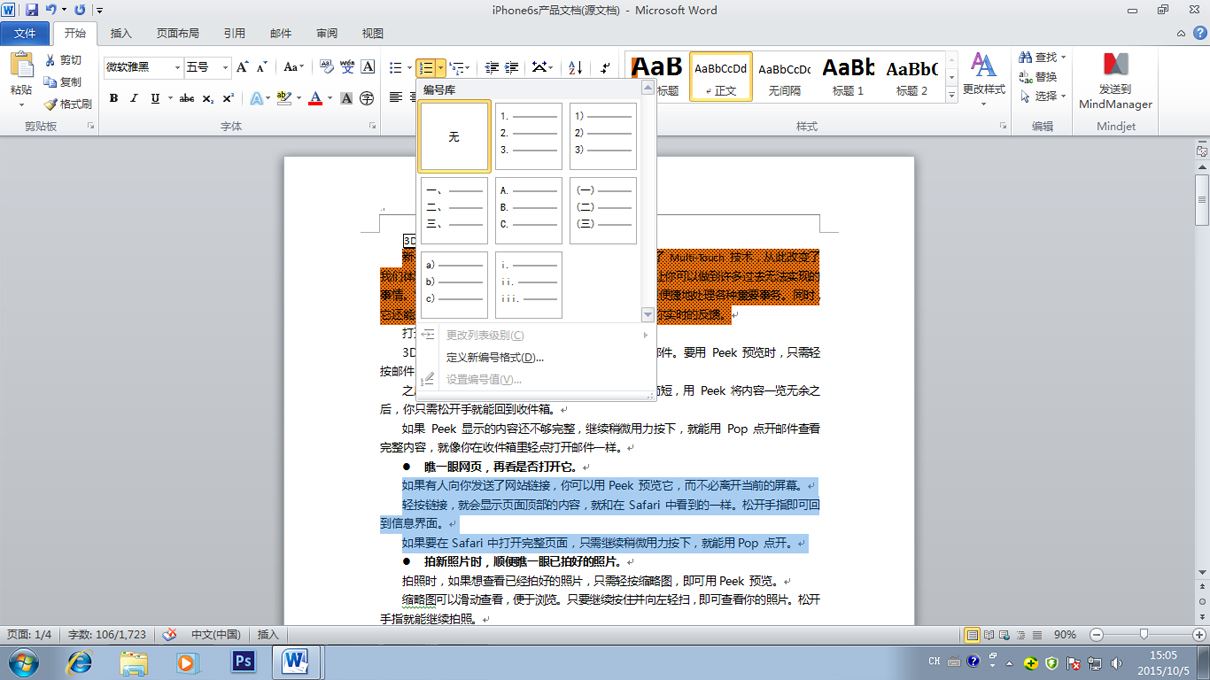Open the File (文件) tab
The height and width of the screenshot is (680, 1210).
tap(24, 33)
